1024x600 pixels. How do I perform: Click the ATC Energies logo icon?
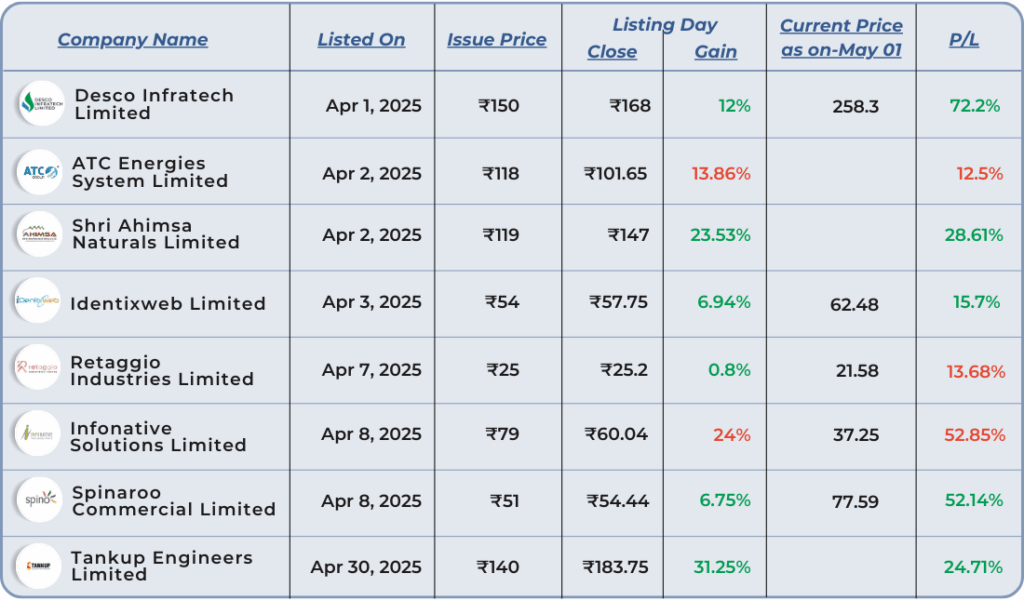tap(39, 172)
